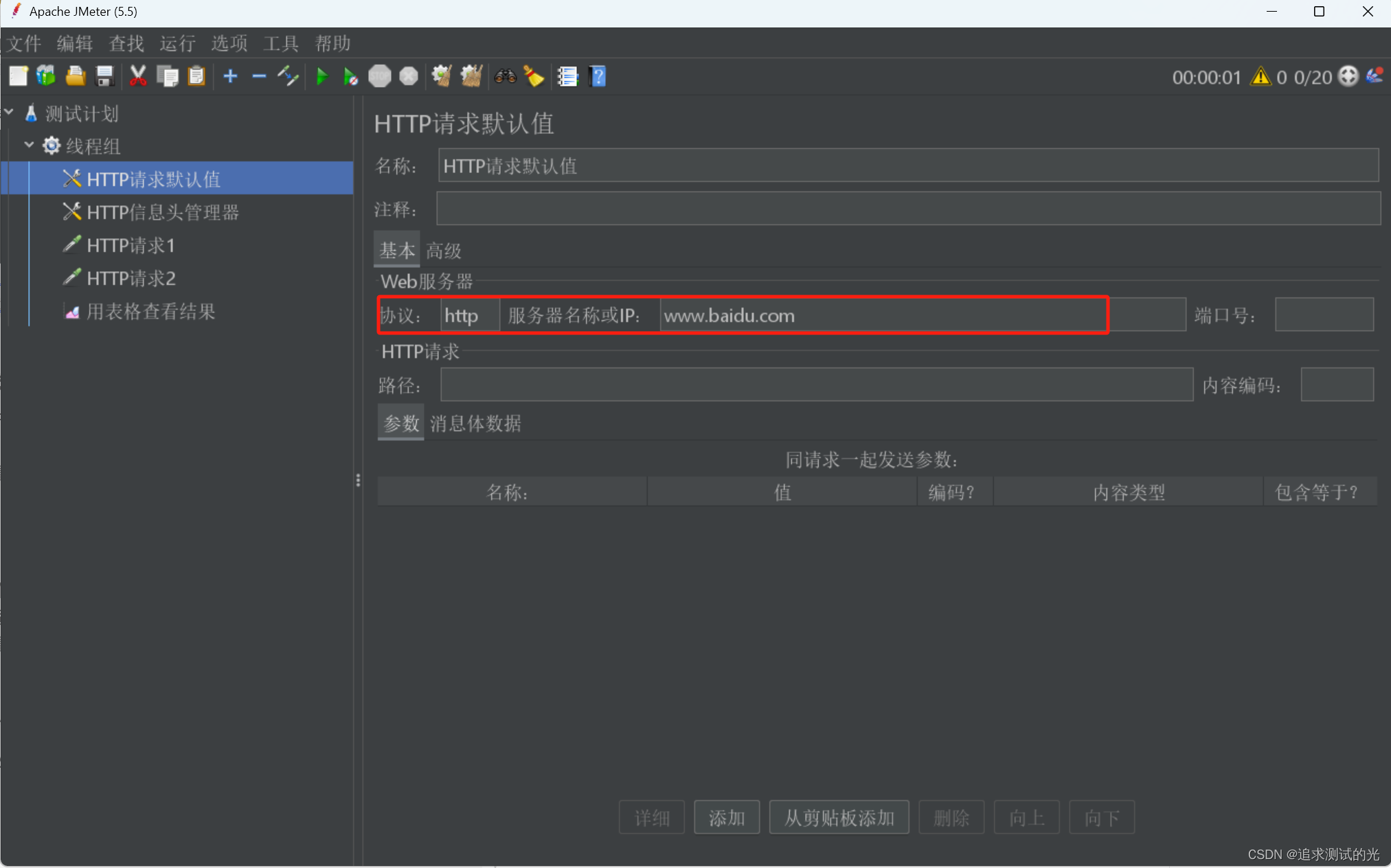The image size is (1391, 868).
Task: Click the Stop test icon
Action: pos(380,76)
